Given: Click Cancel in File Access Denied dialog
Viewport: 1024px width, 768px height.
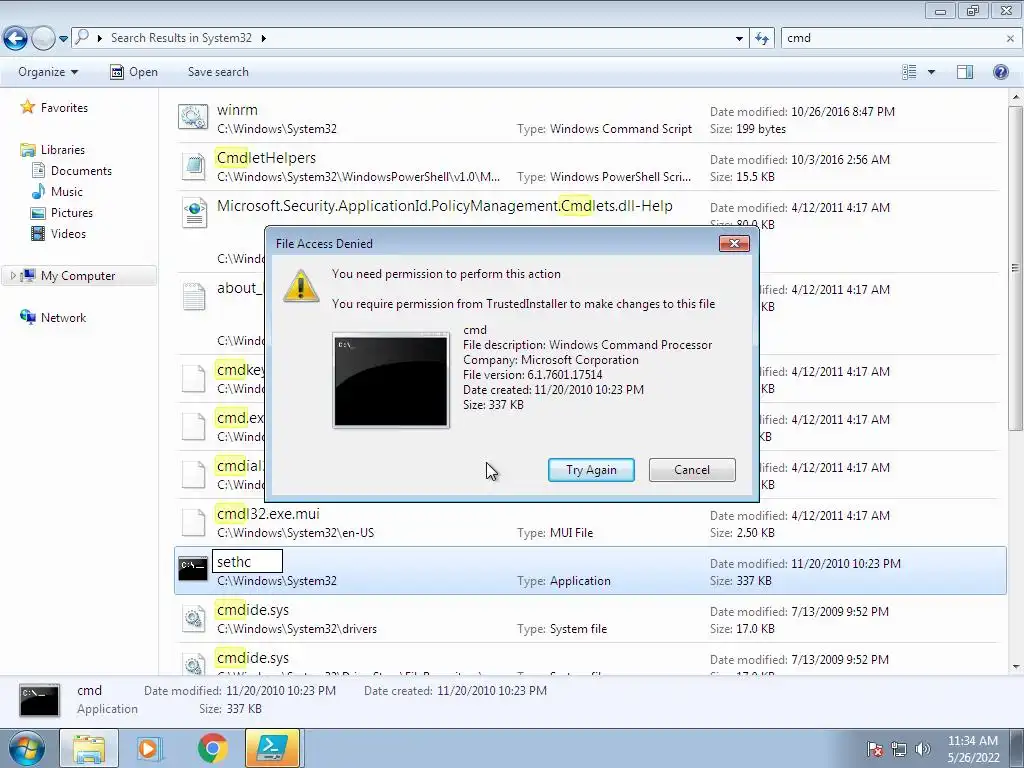Looking at the screenshot, I should point(692,470).
